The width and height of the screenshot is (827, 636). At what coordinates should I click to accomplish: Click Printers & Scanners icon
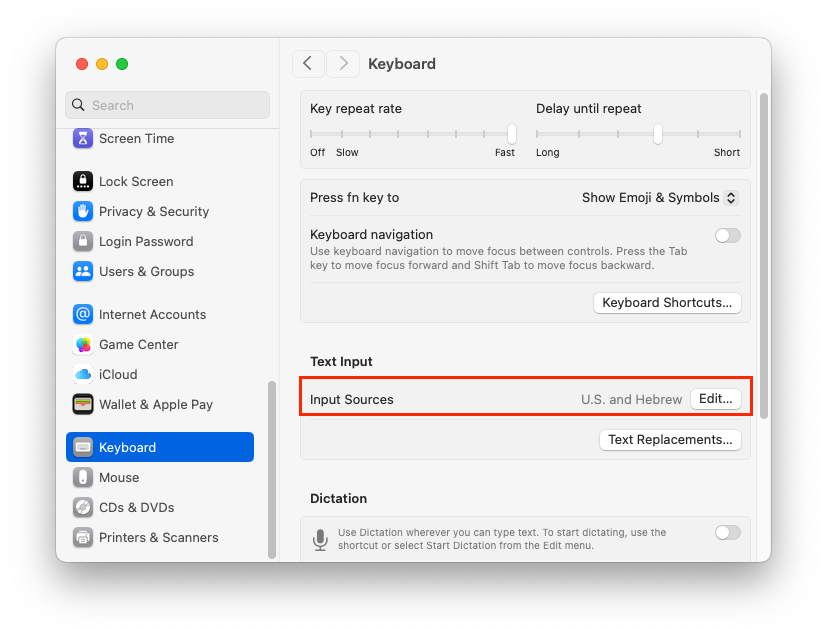click(x=83, y=537)
